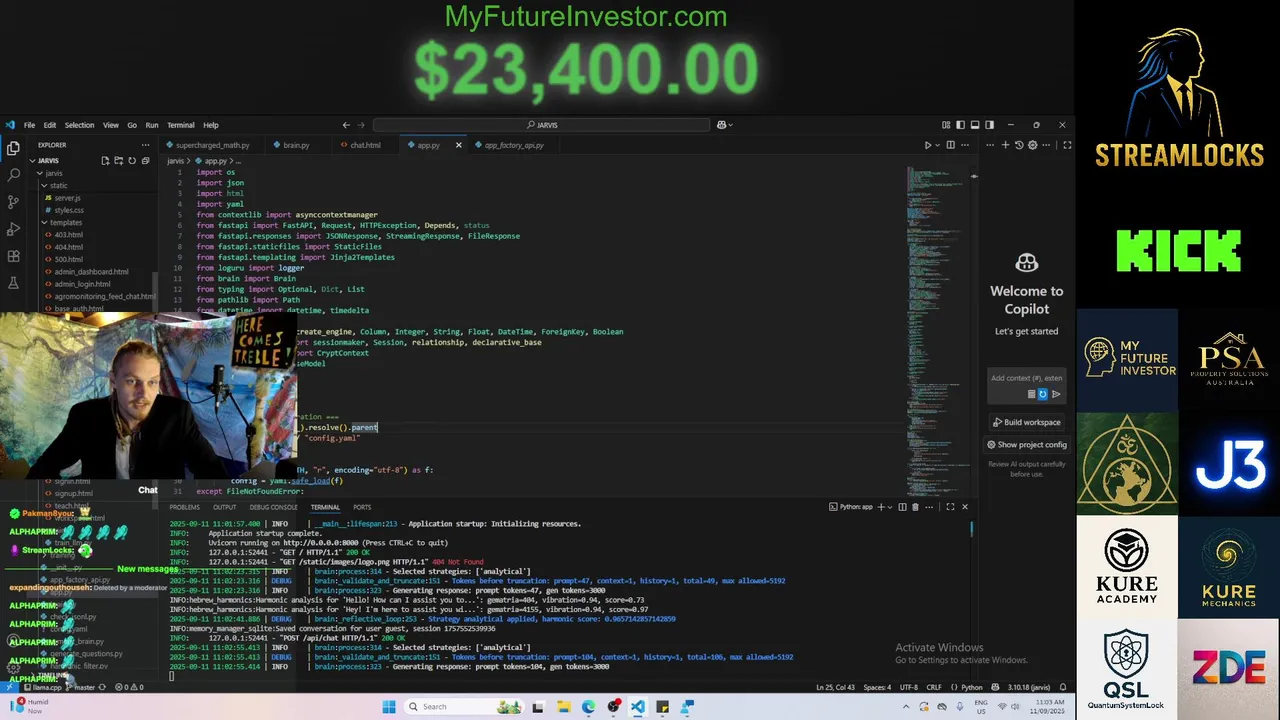
Task: Open the Terminal menu
Action: coord(180,125)
